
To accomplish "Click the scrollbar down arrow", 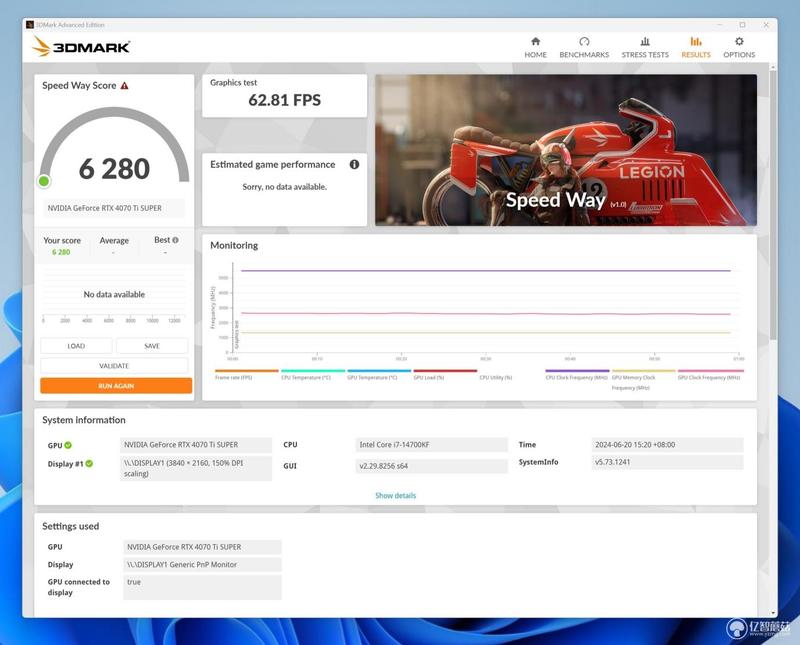I will tap(773, 613).
